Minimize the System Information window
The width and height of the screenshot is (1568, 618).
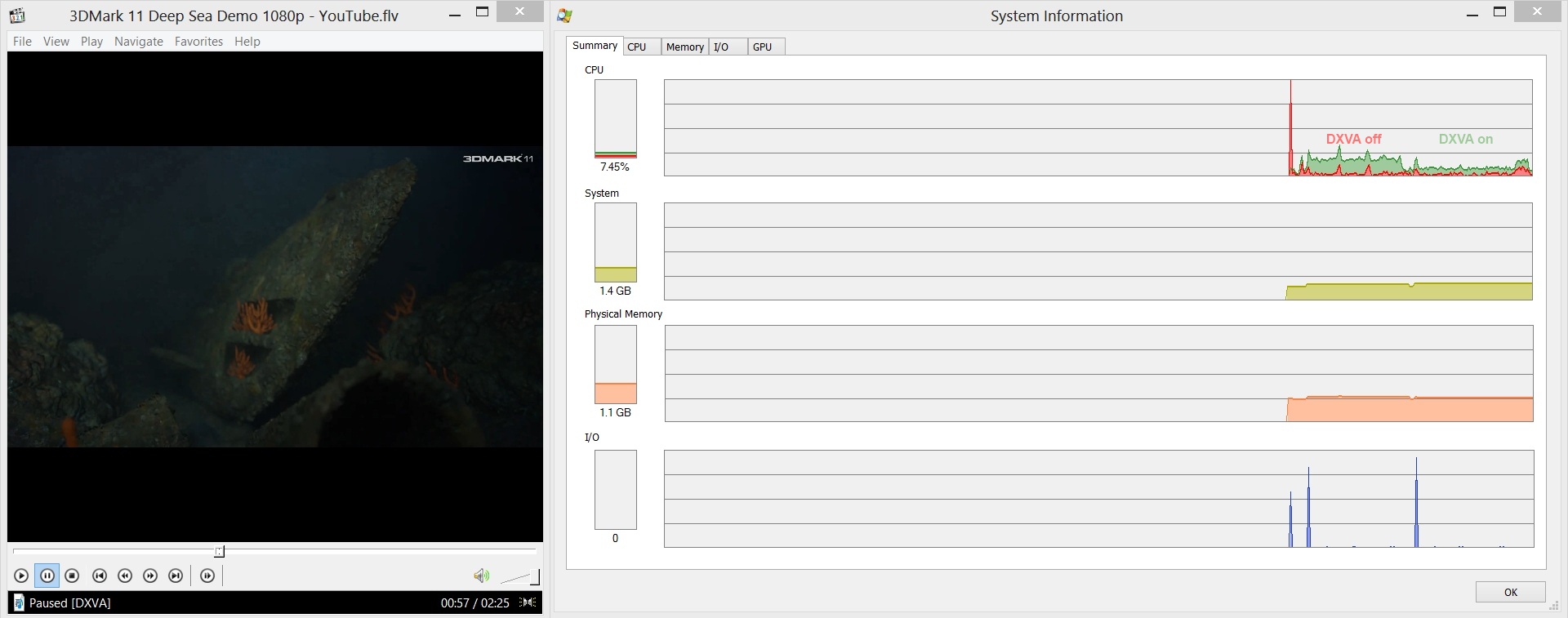[1472, 14]
